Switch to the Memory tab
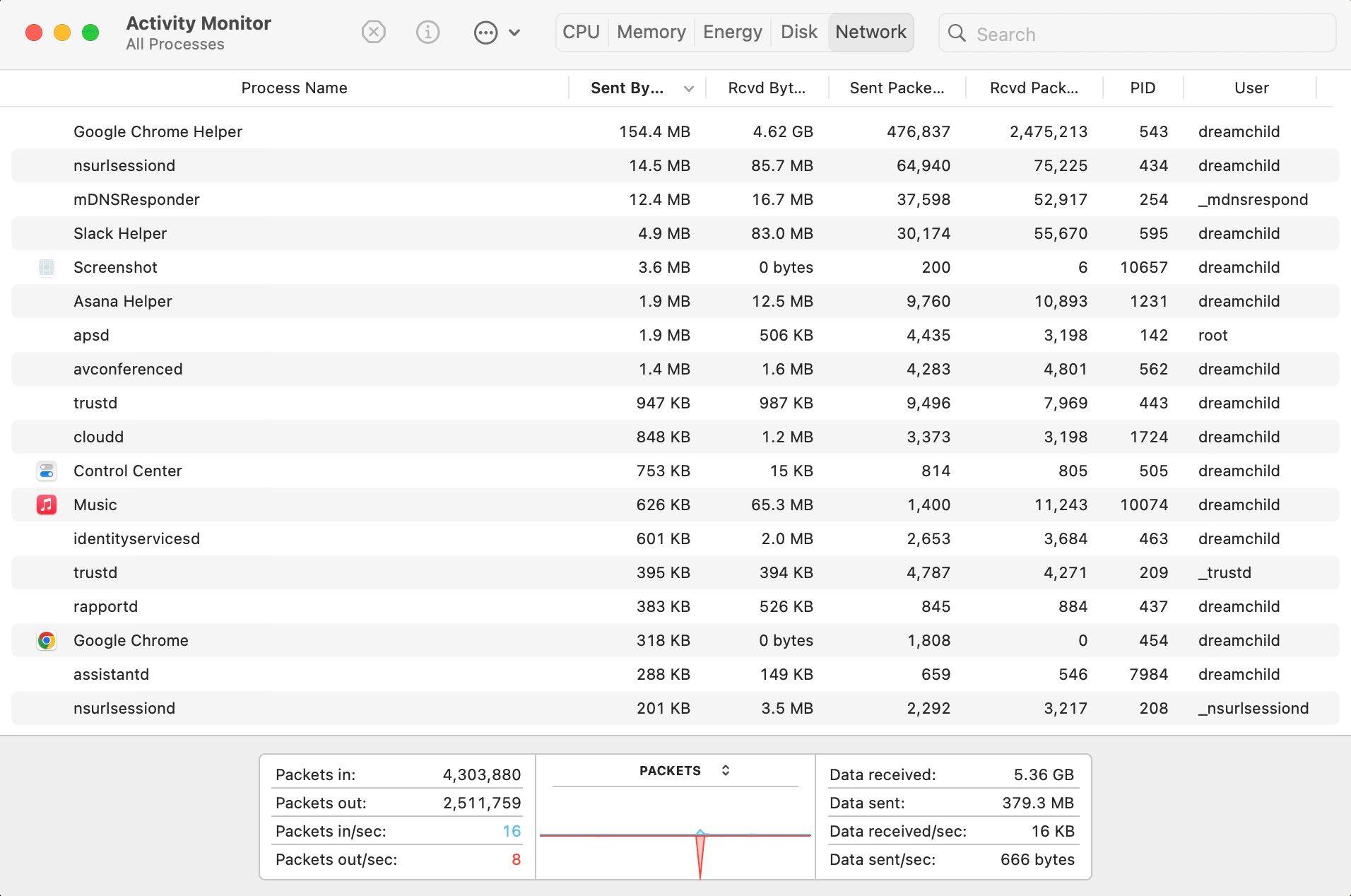The height and width of the screenshot is (896, 1351). coord(650,32)
